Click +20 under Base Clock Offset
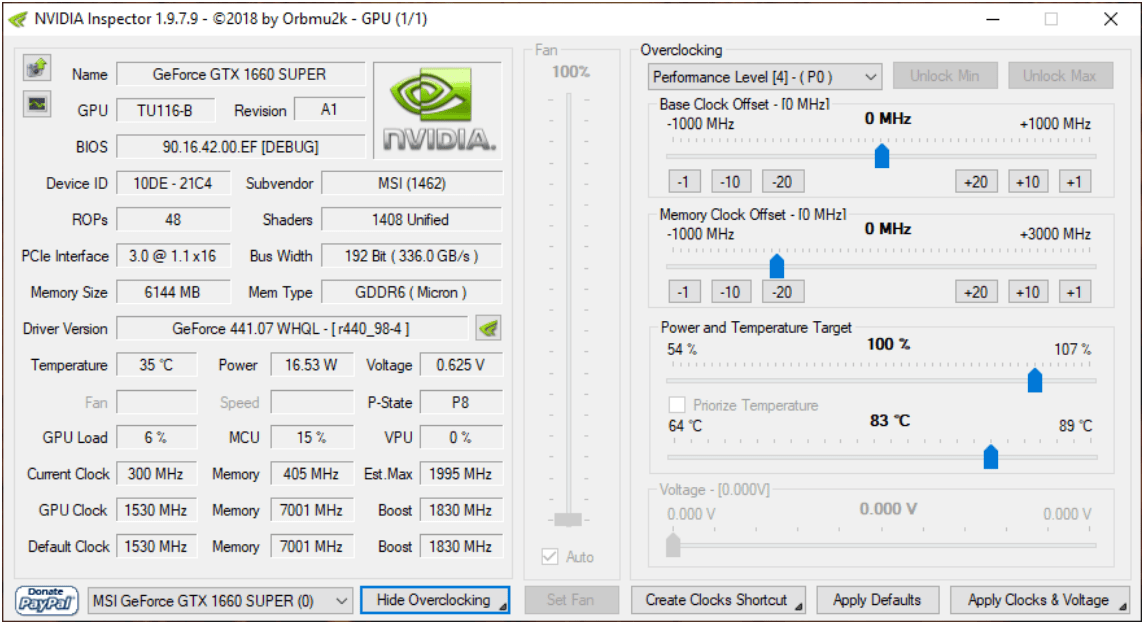Viewport: 1144px width, 623px height. pos(975,181)
